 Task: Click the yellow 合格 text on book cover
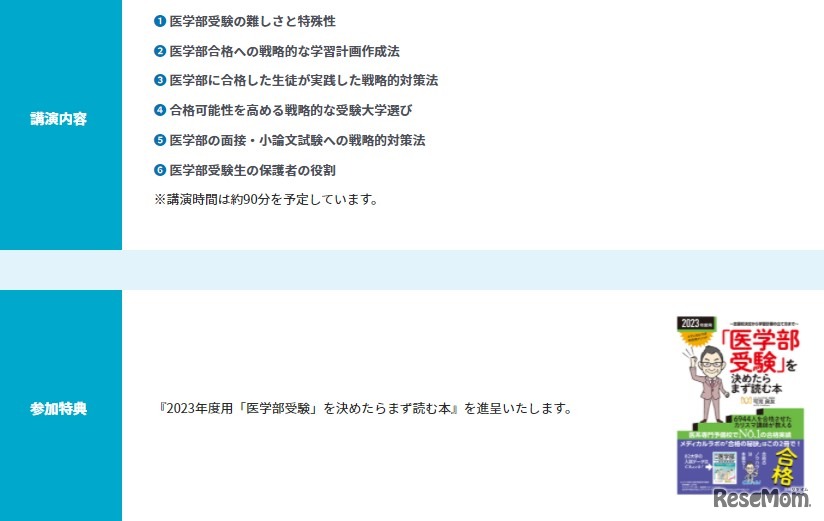tap(782, 466)
